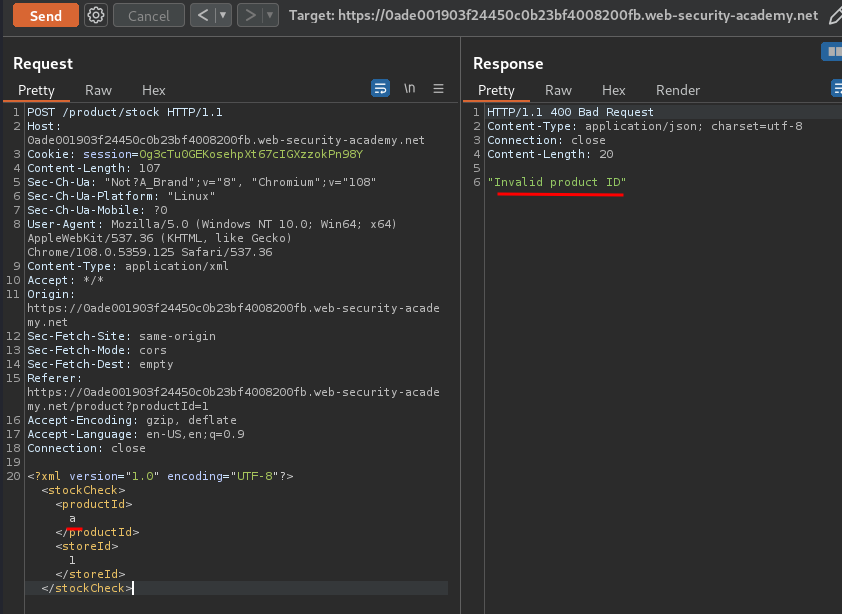Click the HTTP/1.1 400 Bad Request line
This screenshot has width=842, height=614.
(x=570, y=112)
